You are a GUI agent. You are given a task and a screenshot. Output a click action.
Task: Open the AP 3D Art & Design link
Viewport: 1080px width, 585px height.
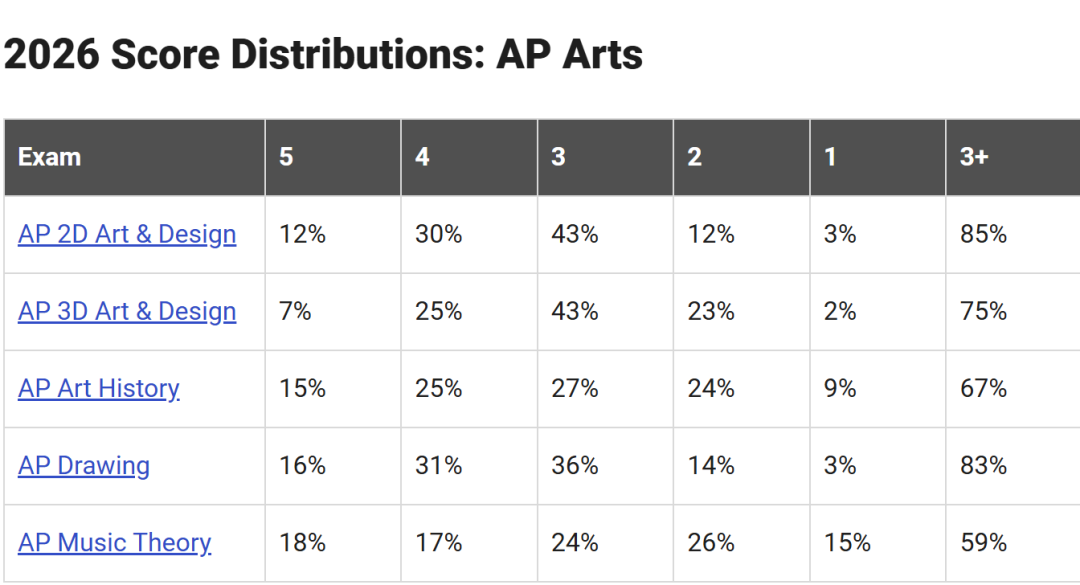coord(127,311)
